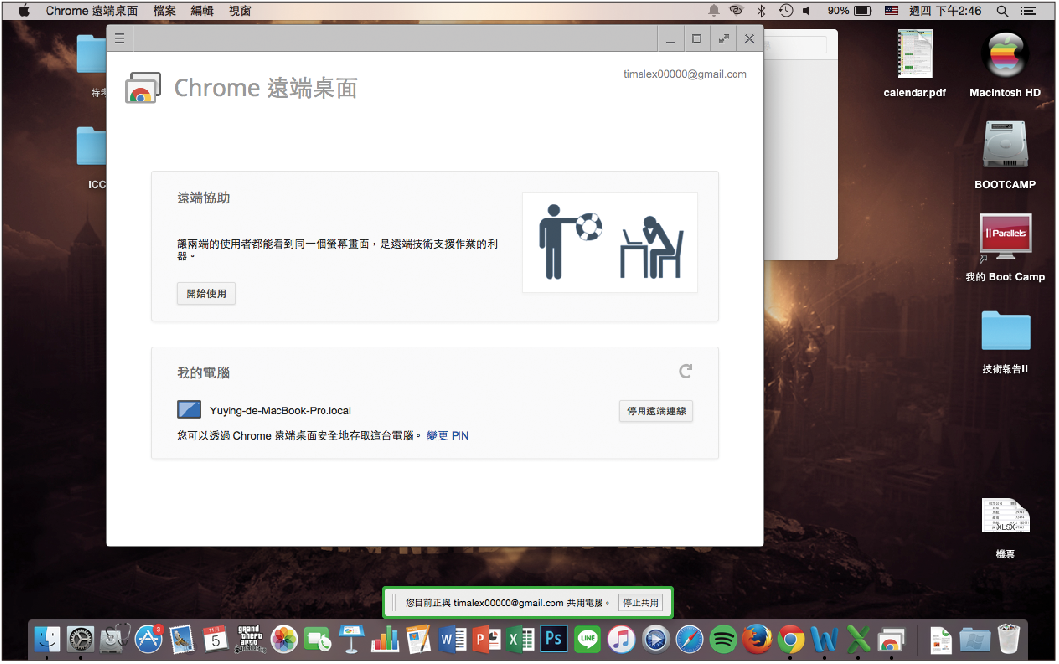Open PowerPoint from the Dock
Image resolution: width=1059 pixels, height=664 pixels.
tap(486, 638)
